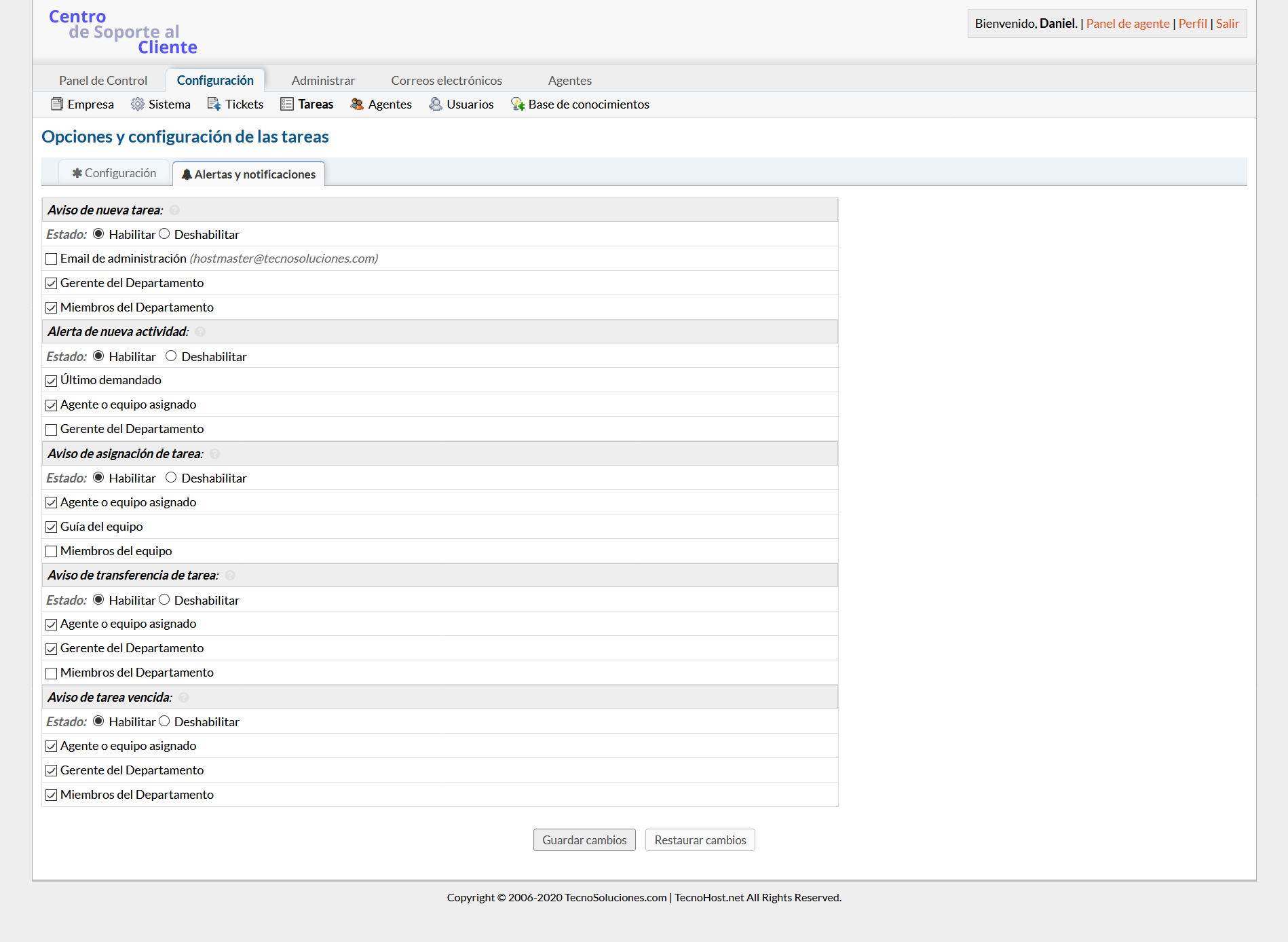1288x942 pixels.
Task: Click help icon next to Aviso de tarea vencida
Action: [183, 698]
